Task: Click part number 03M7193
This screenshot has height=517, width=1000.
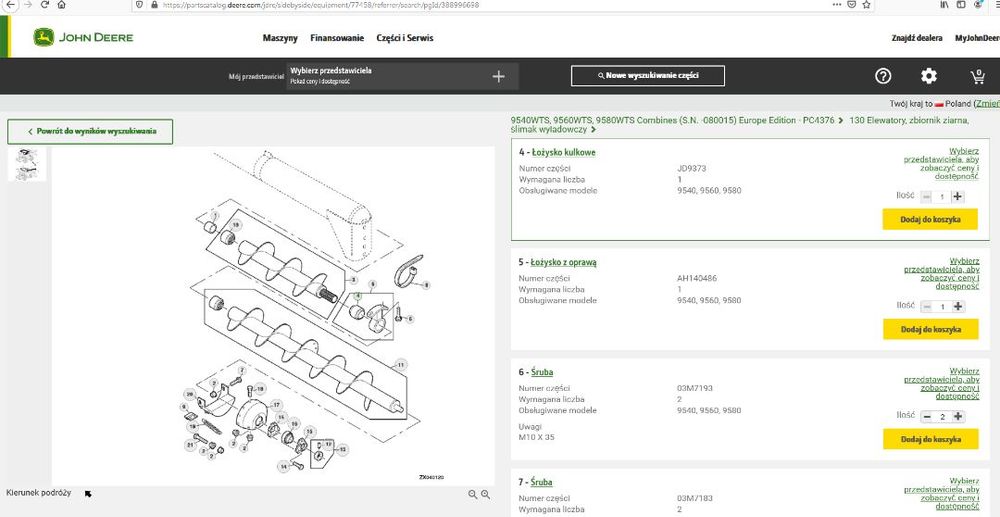Action: pyautogui.click(x=693, y=388)
